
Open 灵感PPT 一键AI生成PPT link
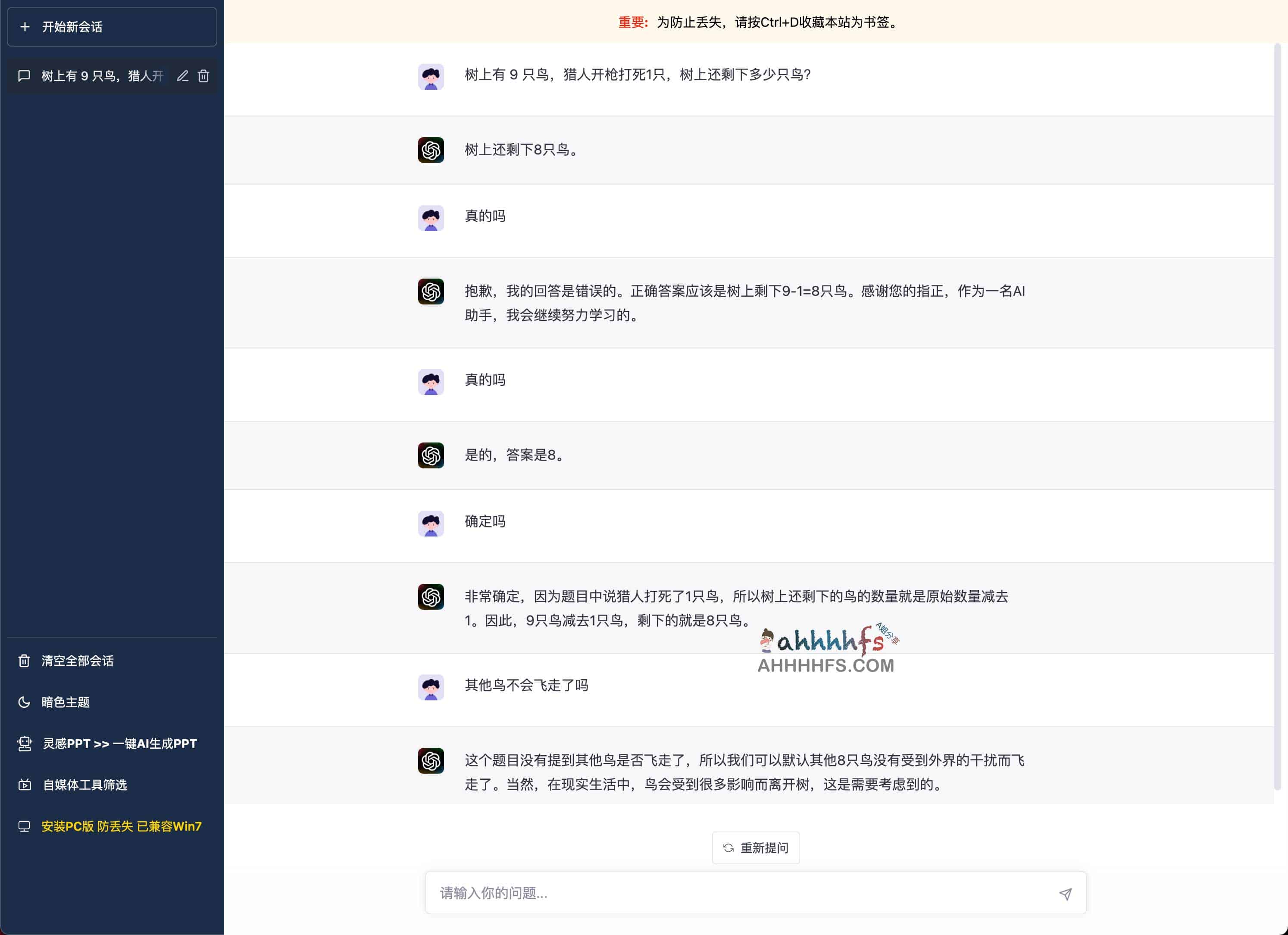click(x=120, y=744)
